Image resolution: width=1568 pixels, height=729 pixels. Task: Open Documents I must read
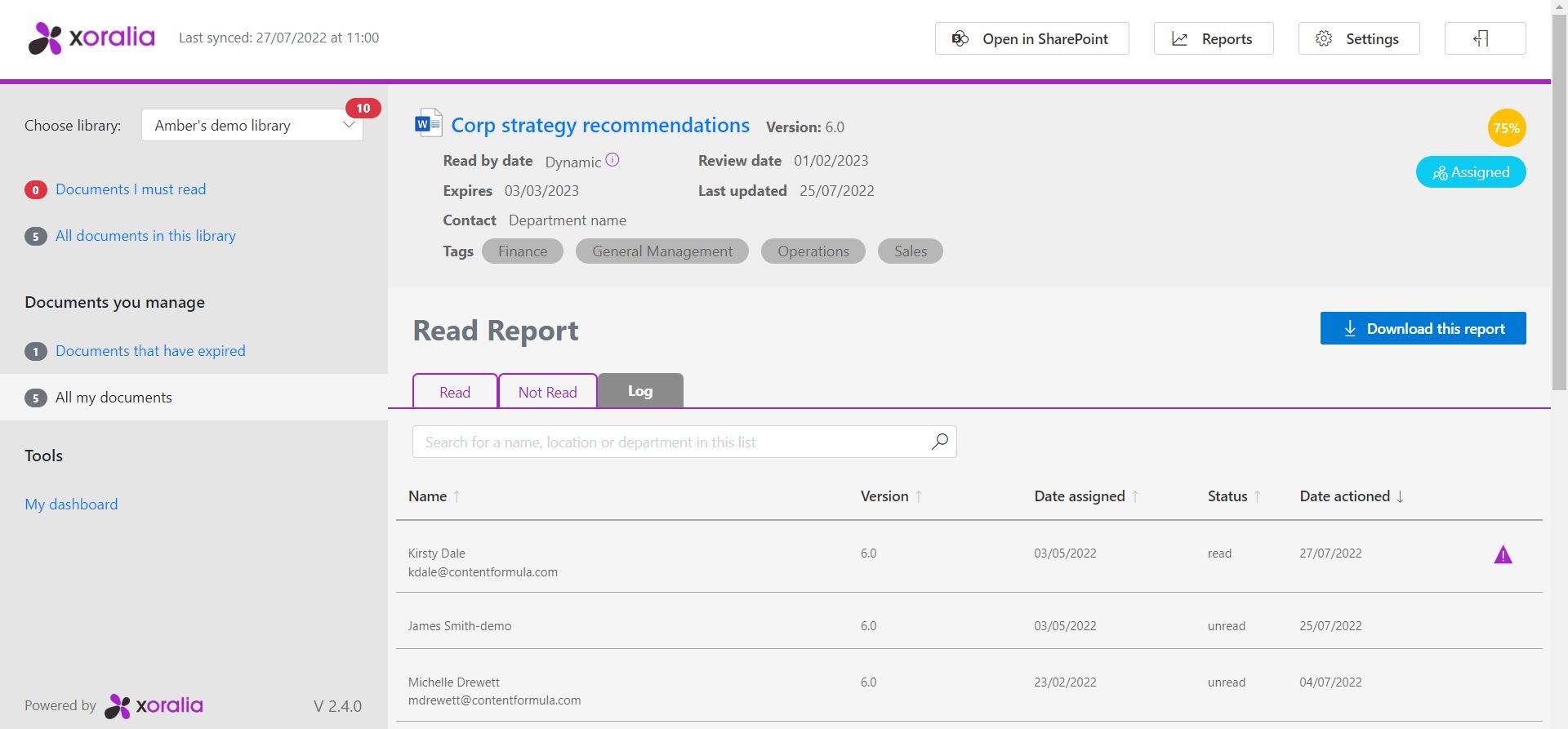pos(131,189)
